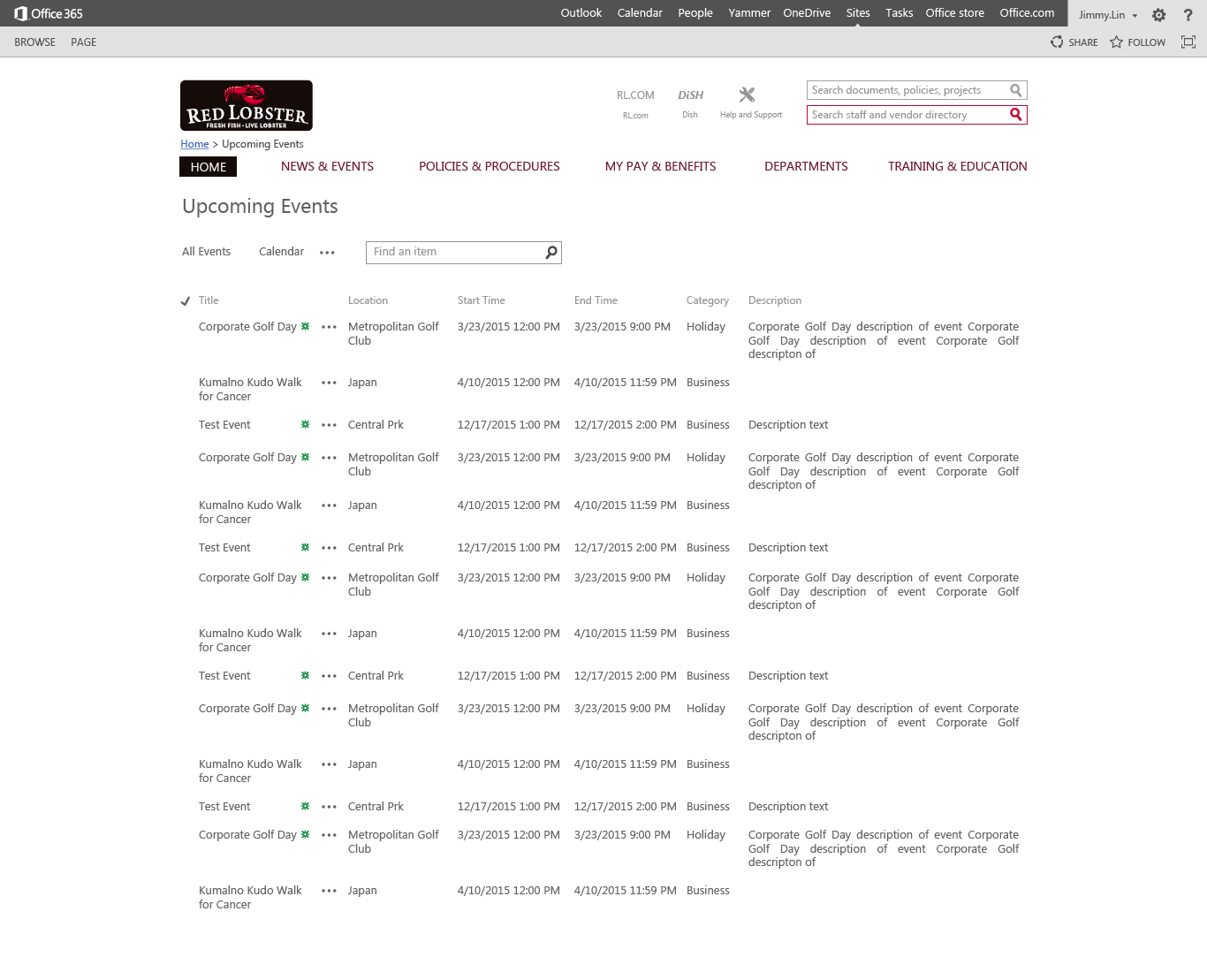Viewport: 1207px width, 980px height.
Task: Click the document search magnifier icon
Action: point(1016,90)
